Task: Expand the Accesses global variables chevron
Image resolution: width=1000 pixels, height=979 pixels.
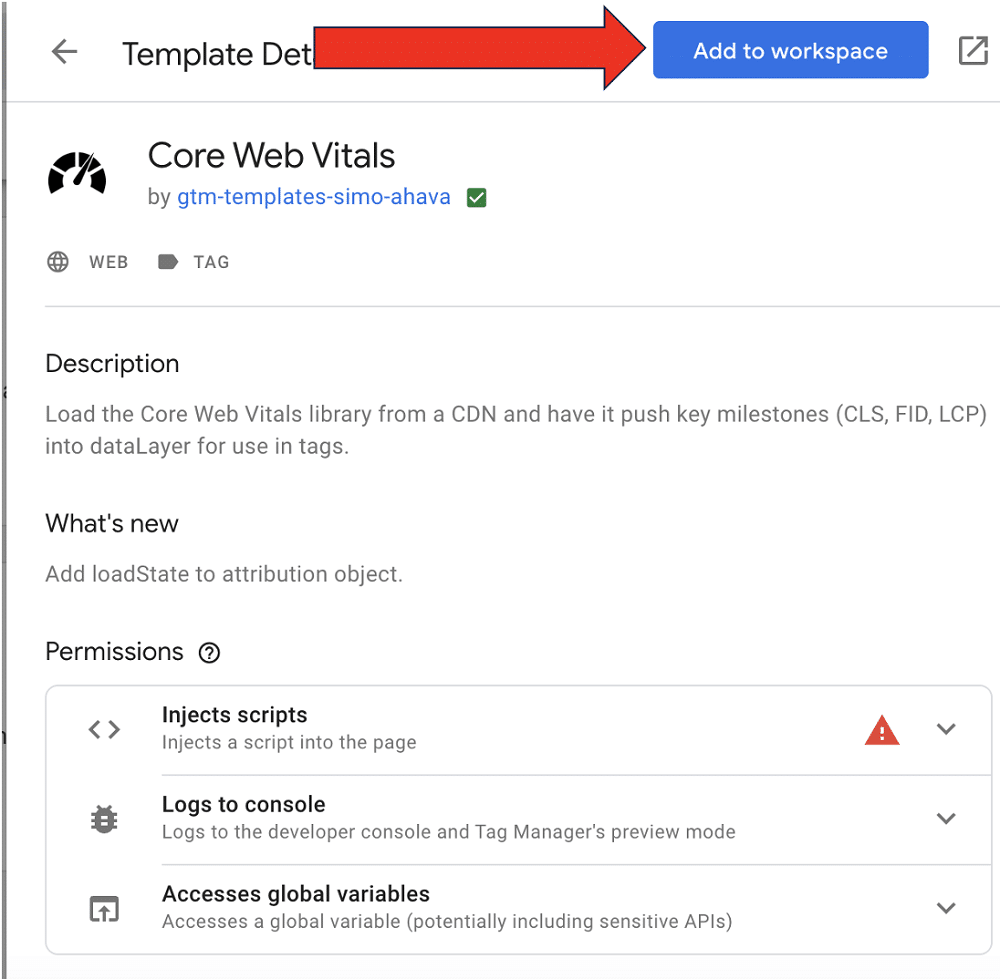Action: click(x=946, y=908)
